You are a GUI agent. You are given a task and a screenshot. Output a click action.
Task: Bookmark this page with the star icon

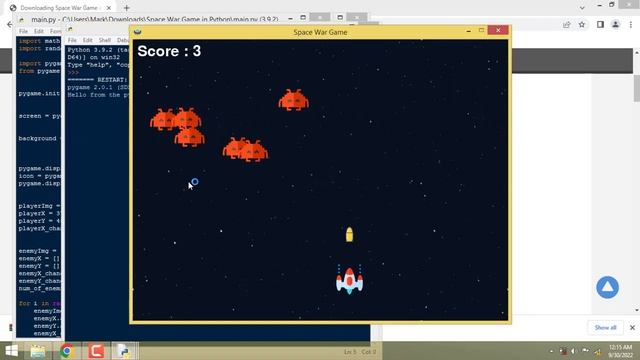[x=582, y=24]
